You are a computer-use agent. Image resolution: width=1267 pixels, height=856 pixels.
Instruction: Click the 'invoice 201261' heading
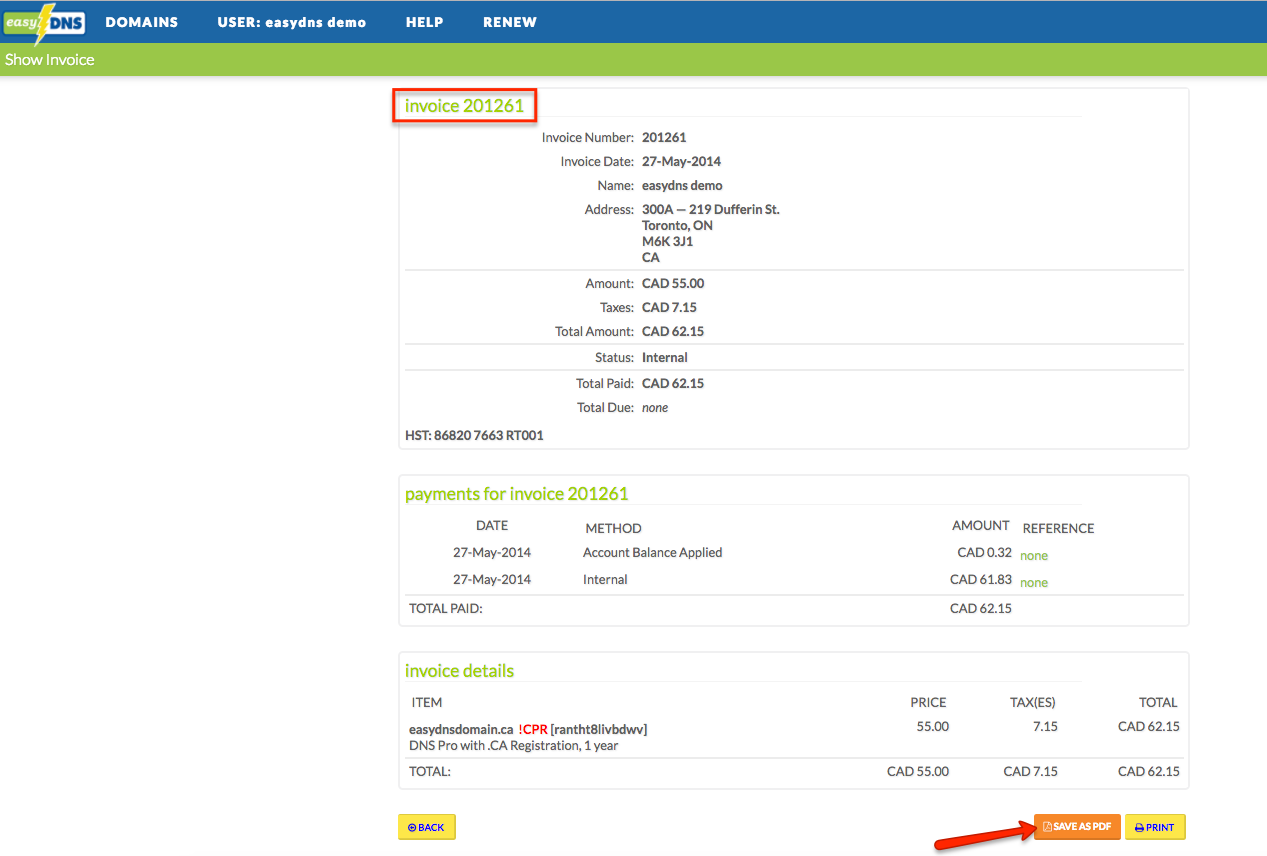(x=464, y=105)
